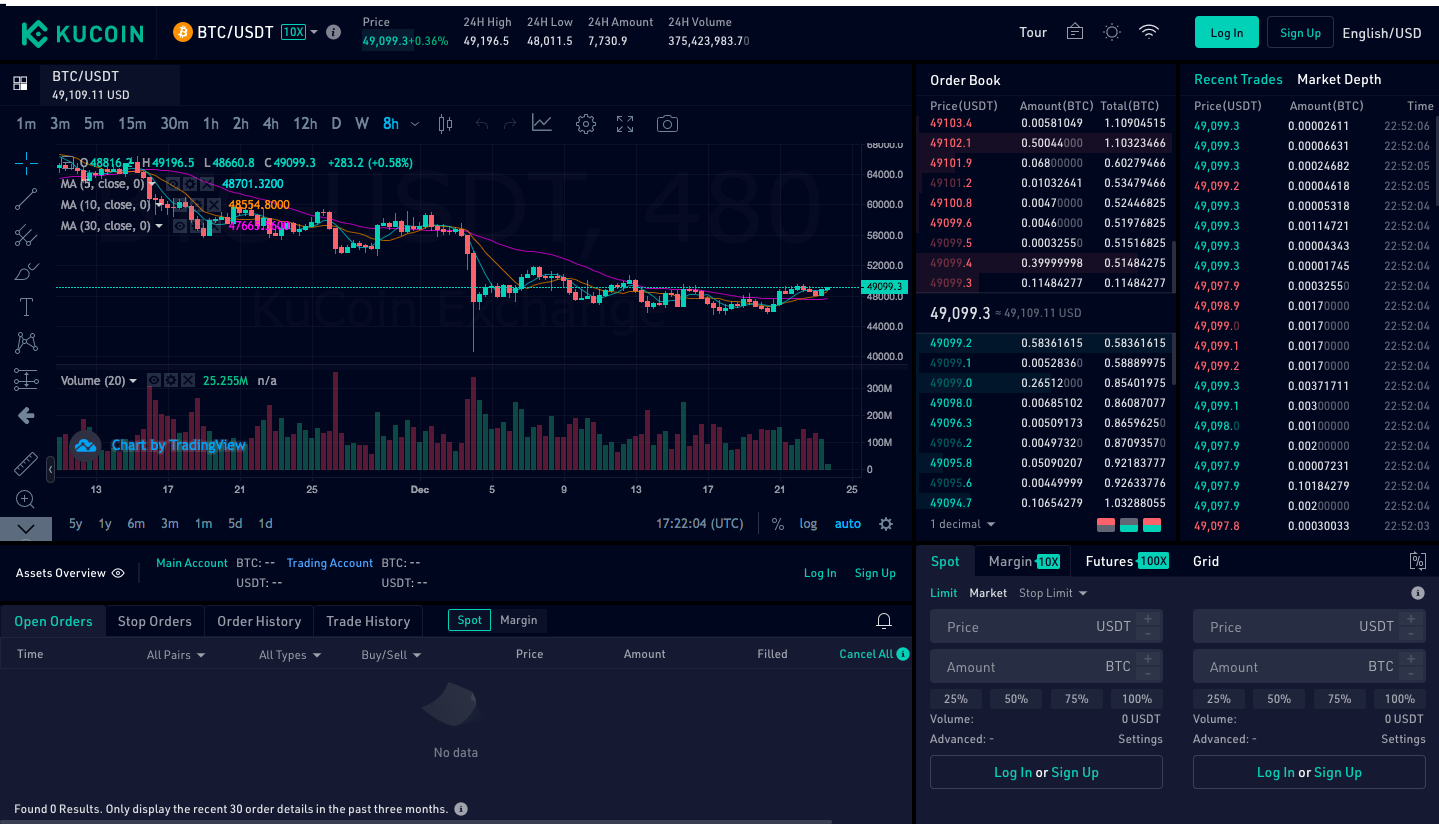
Task: Show sell orders only in order book
Action: pyautogui.click(x=1106, y=525)
